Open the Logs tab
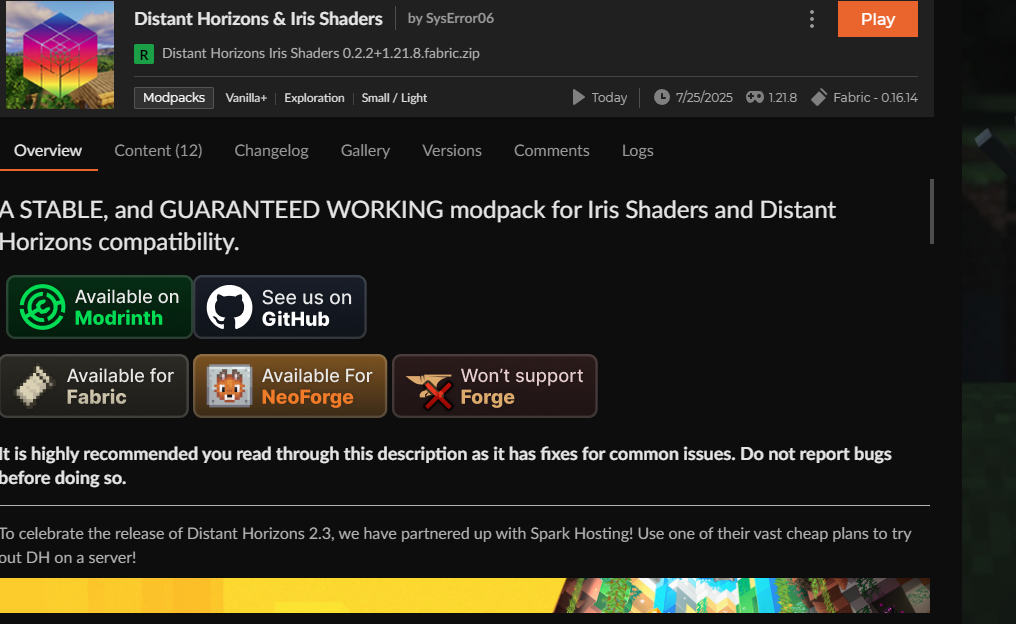1016x624 pixels. click(x=638, y=150)
